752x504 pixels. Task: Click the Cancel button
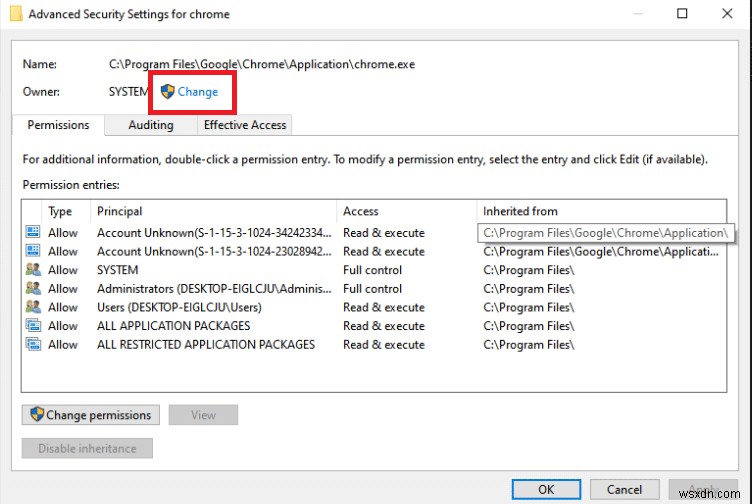pyautogui.click(x=624, y=490)
